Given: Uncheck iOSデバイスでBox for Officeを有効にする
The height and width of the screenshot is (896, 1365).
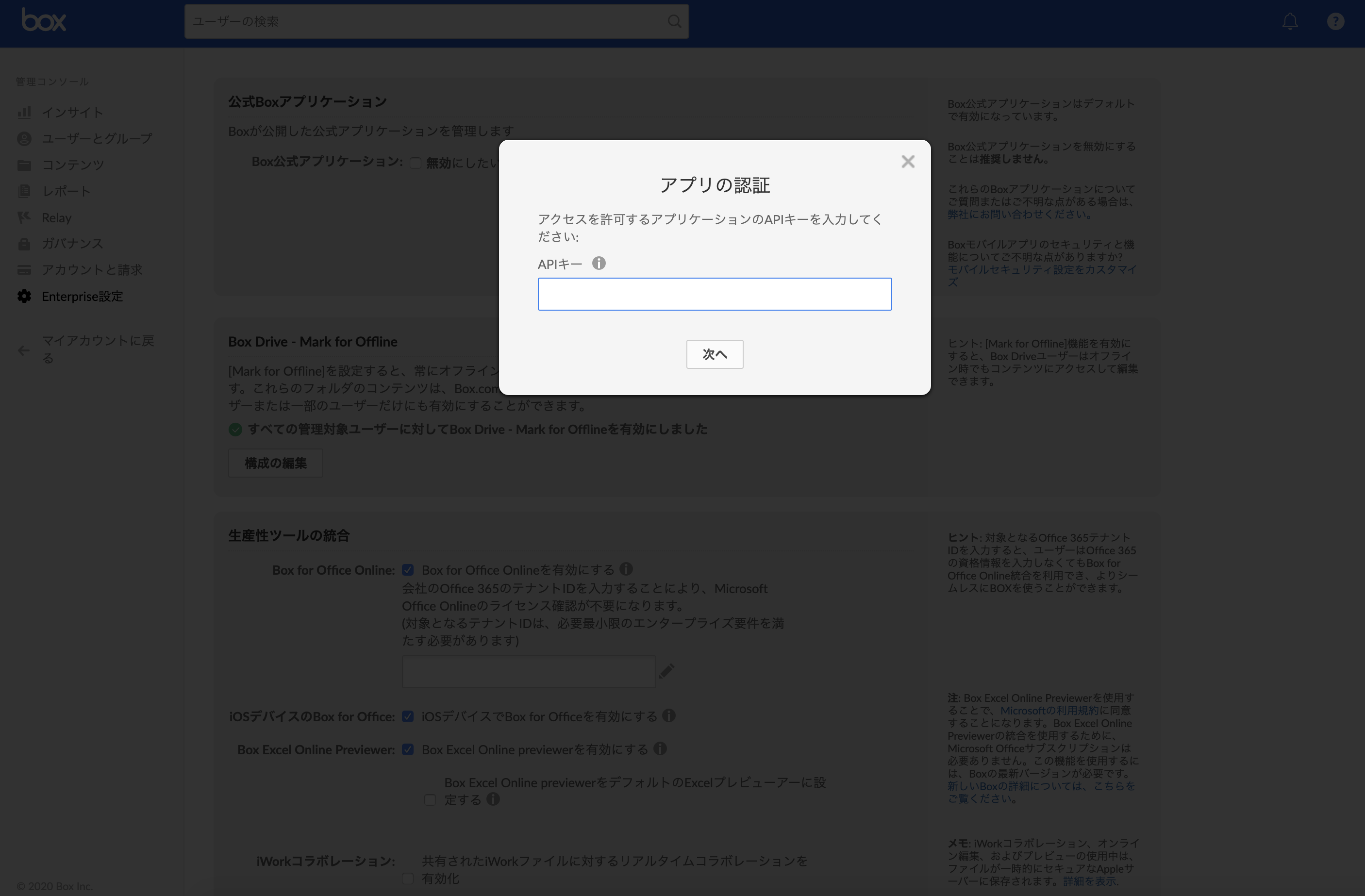Looking at the screenshot, I should point(408,716).
